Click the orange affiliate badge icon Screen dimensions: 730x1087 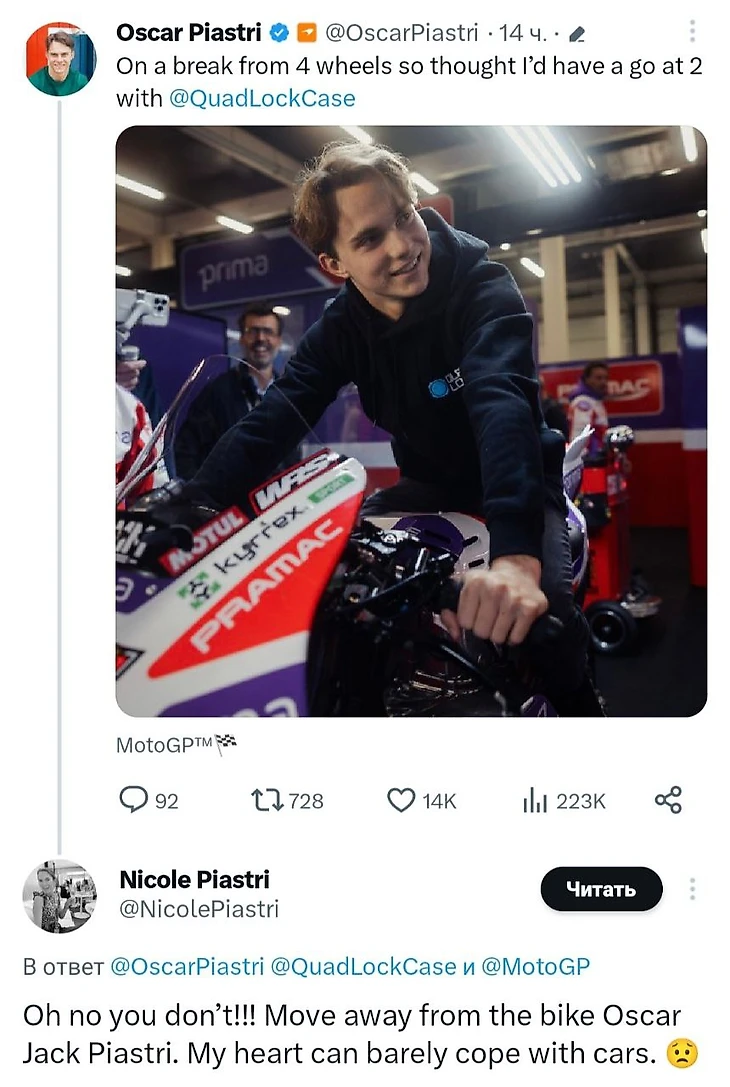[x=308, y=33]
